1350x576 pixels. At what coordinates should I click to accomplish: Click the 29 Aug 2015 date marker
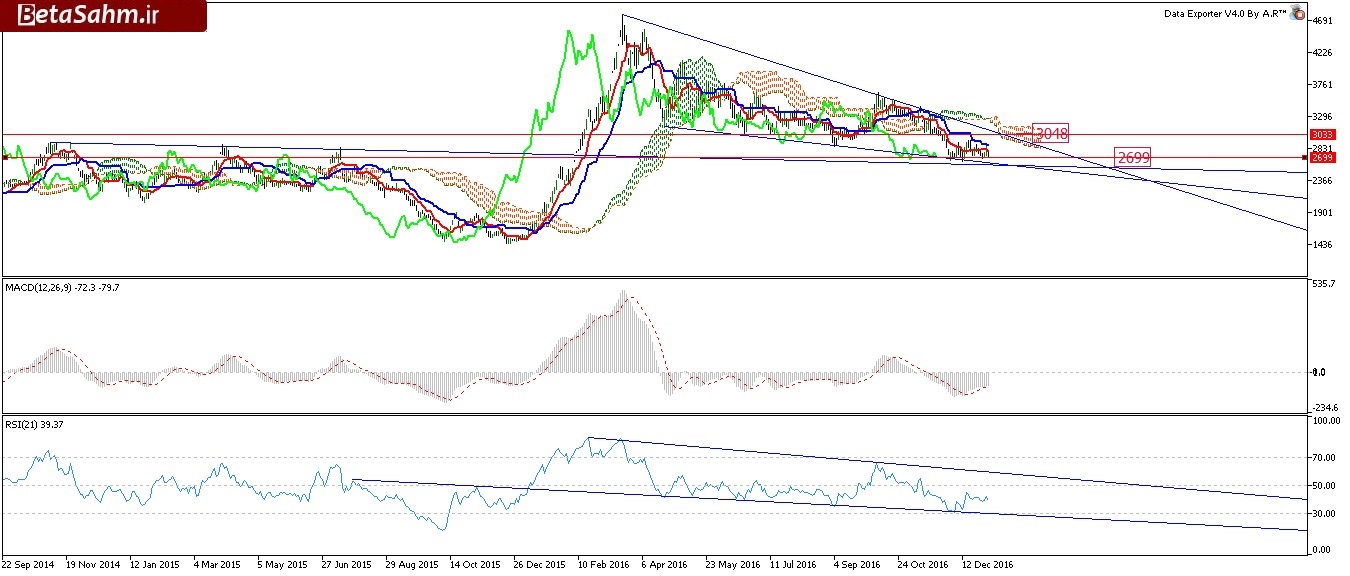(x=414, y=563)
